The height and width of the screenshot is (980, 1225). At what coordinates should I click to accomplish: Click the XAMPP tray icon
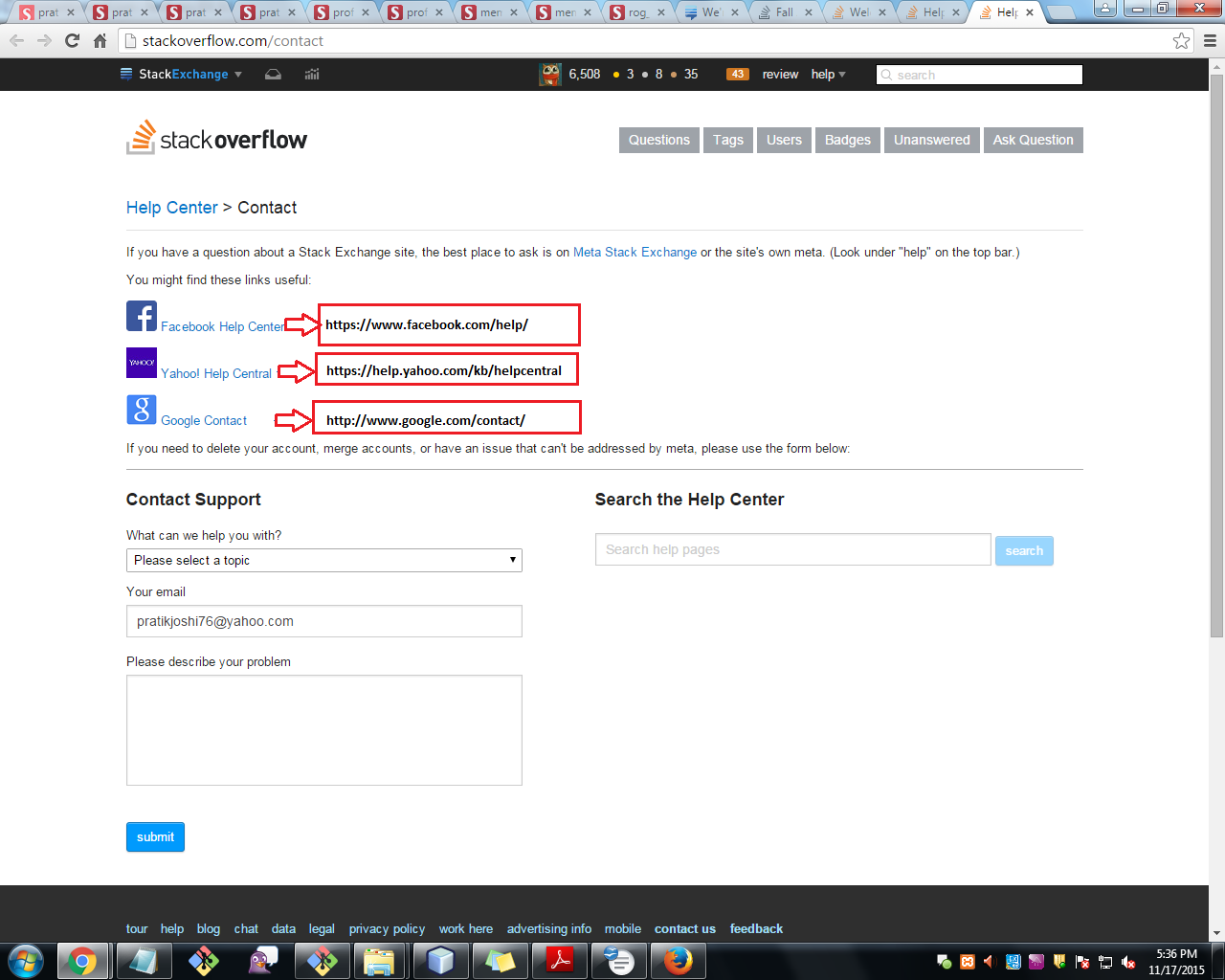coord(968,962)
